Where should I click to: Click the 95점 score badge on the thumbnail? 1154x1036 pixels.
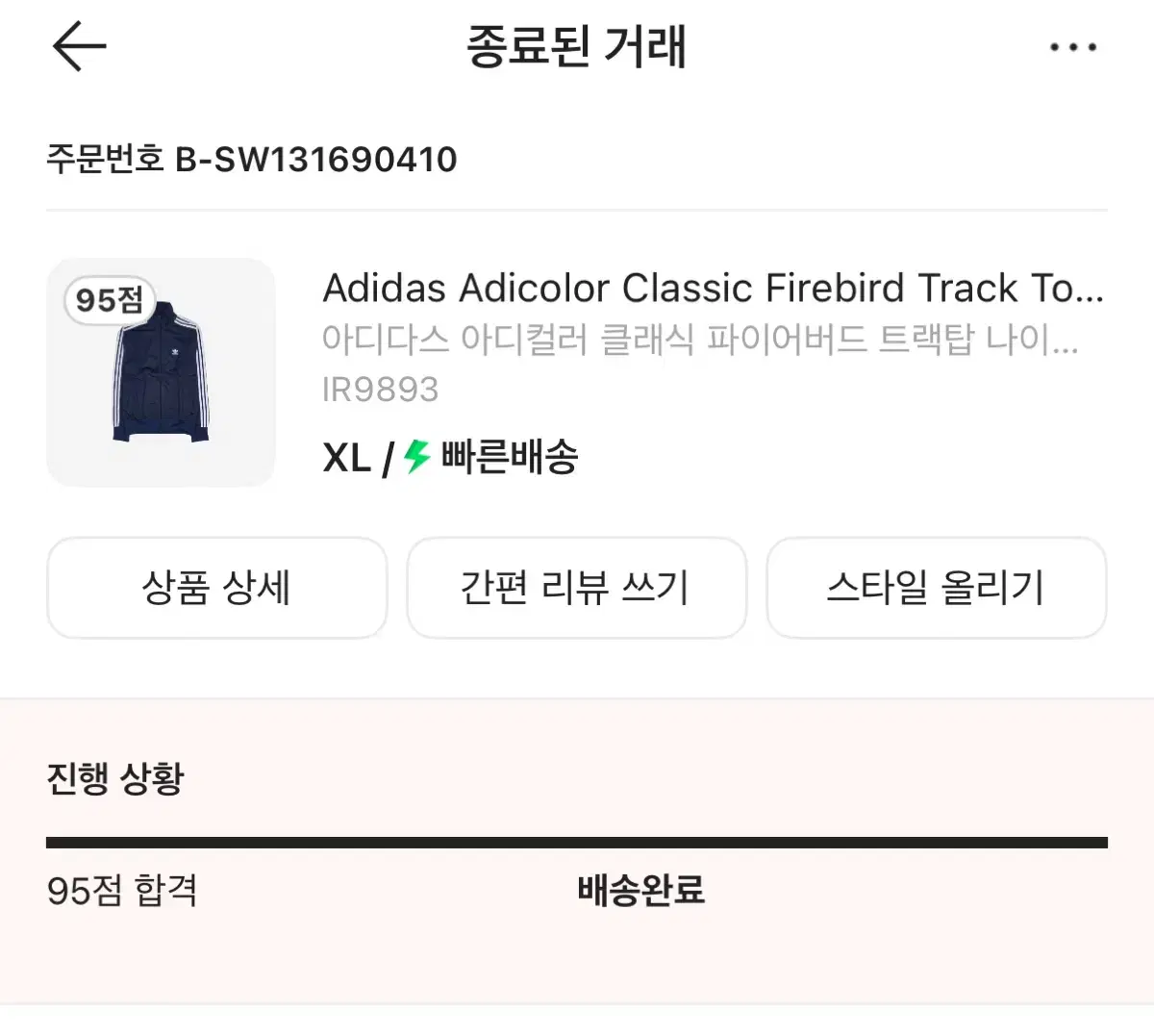click(106, 301)
